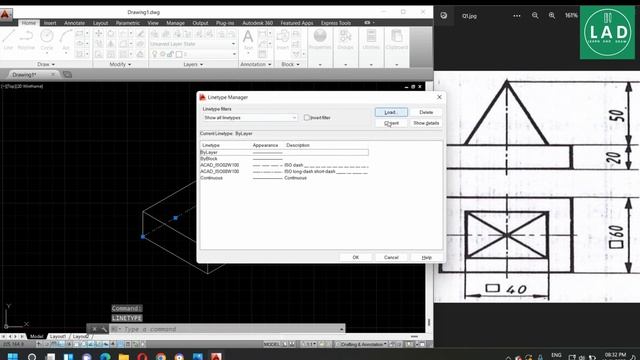This screenshot has height=360, width=640.
Task: Select the ACAD_ISO08W100 linetype row
Action: coord(284,171)
